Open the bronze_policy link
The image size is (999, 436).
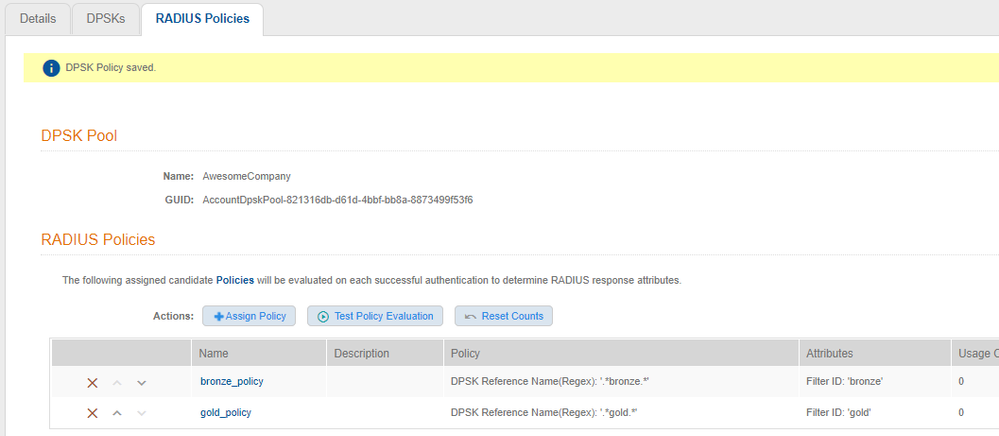[232, 382]
